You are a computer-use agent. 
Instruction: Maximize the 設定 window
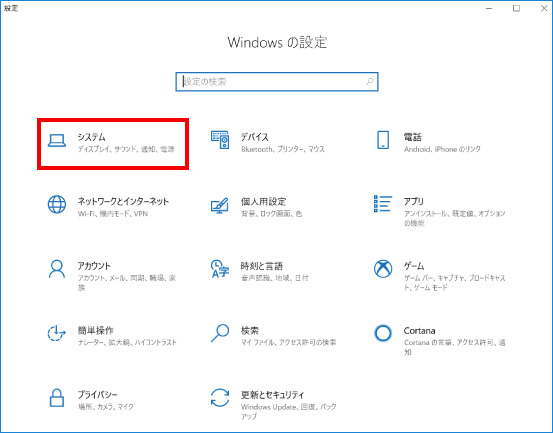click(x=516, y=8)
